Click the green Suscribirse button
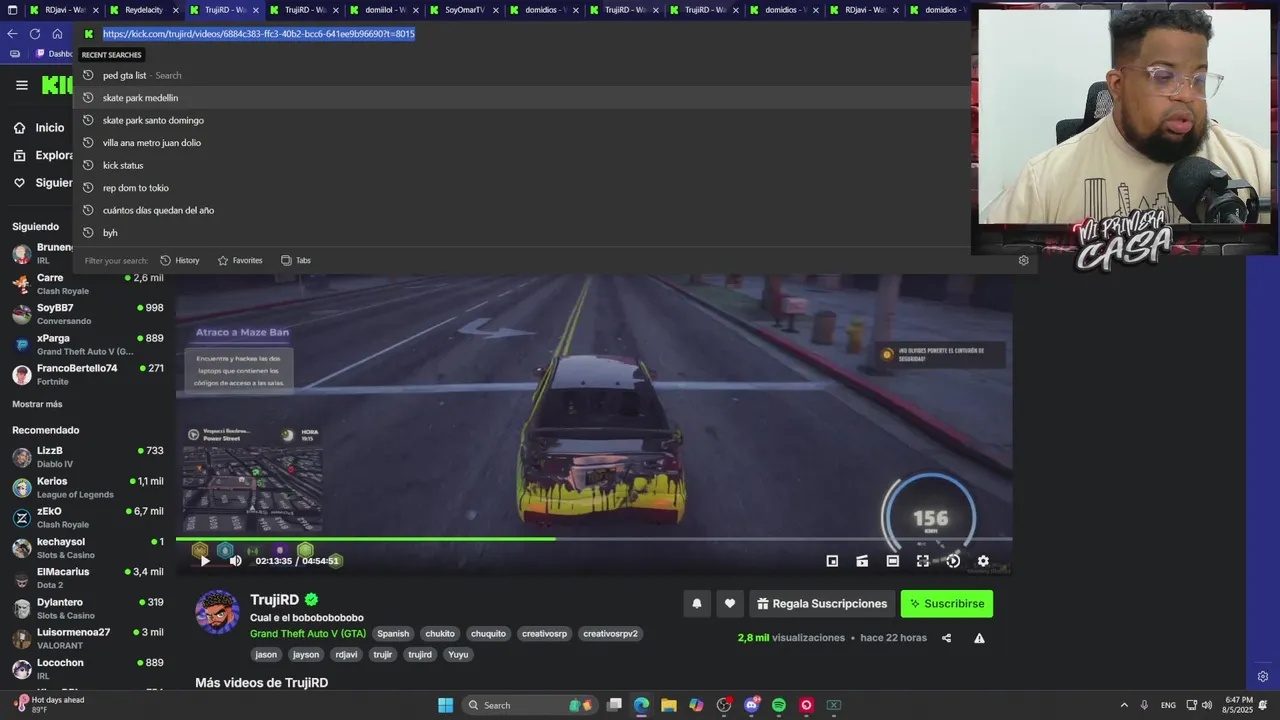 (947, 603)
